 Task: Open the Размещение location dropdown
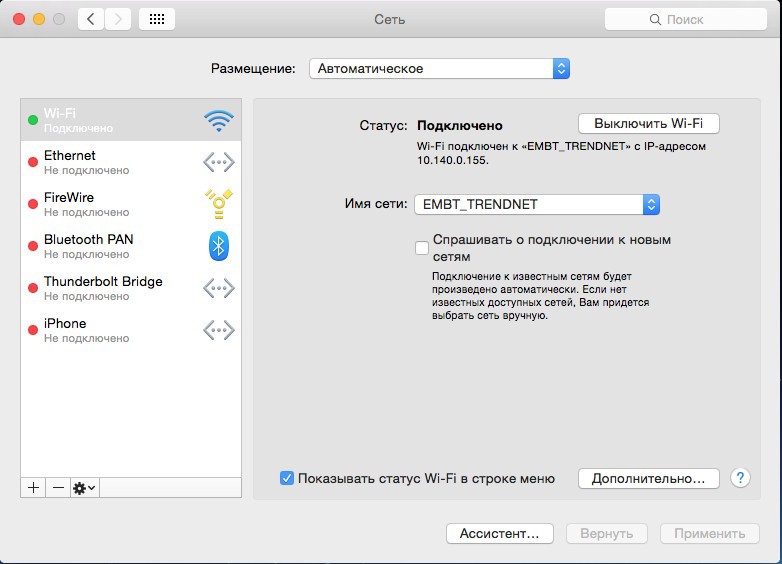[x=439, y=68]
